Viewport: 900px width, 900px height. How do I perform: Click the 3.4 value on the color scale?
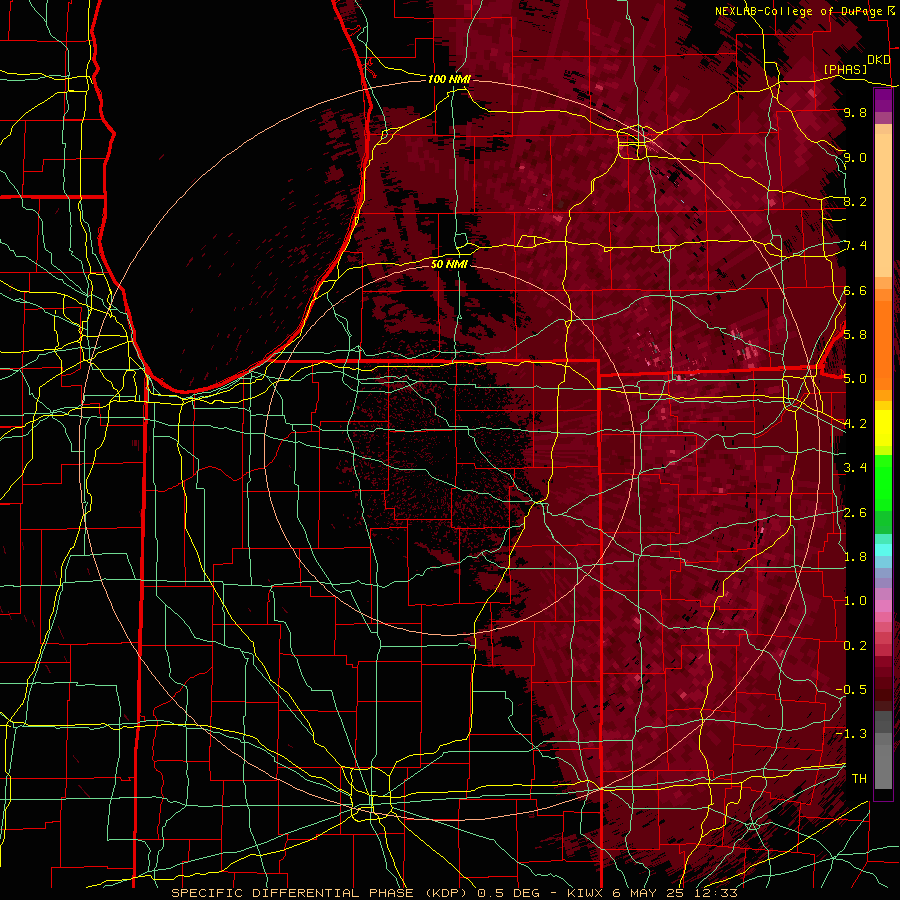click(855, 467)
